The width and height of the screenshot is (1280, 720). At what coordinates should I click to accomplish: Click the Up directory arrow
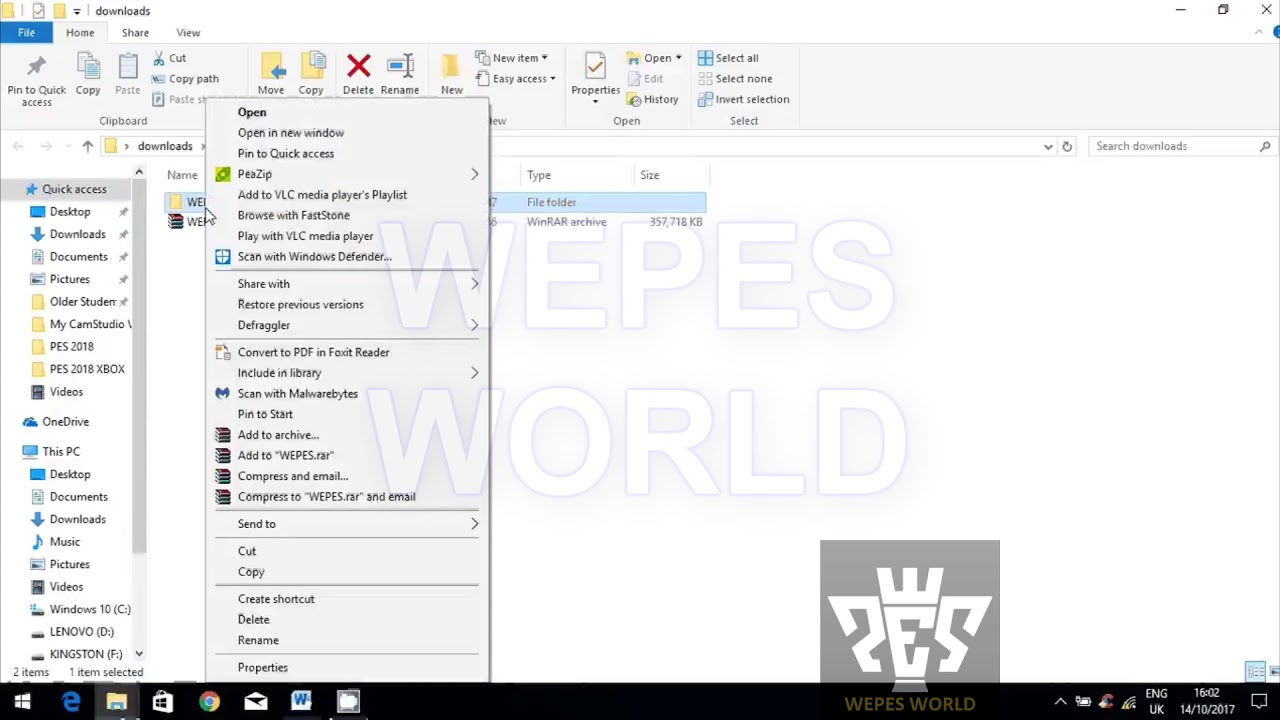88,146
